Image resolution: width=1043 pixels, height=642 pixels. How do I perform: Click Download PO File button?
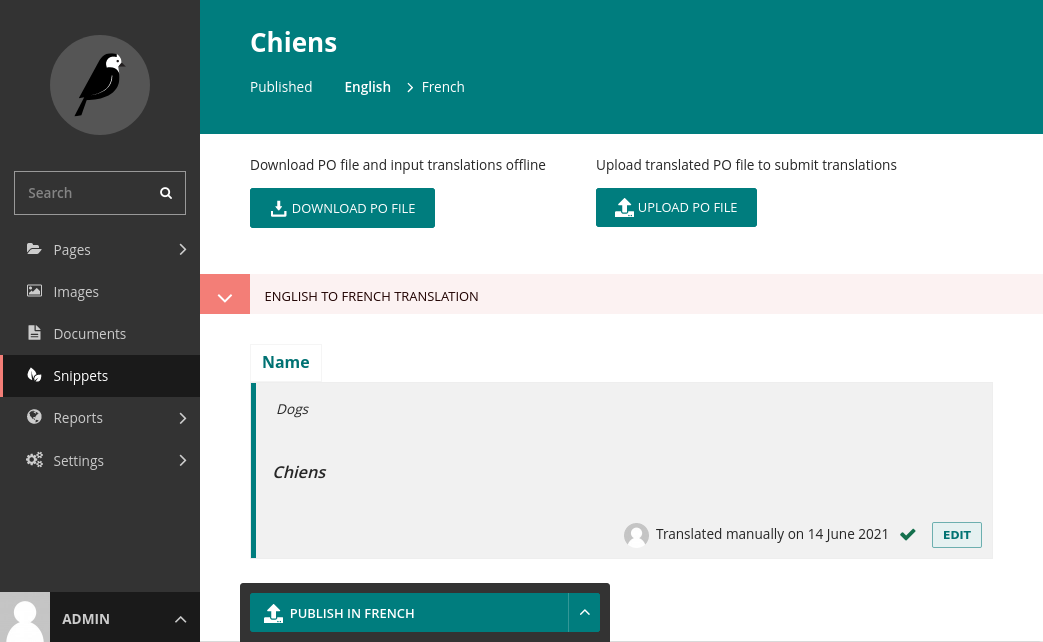[343, 208]
